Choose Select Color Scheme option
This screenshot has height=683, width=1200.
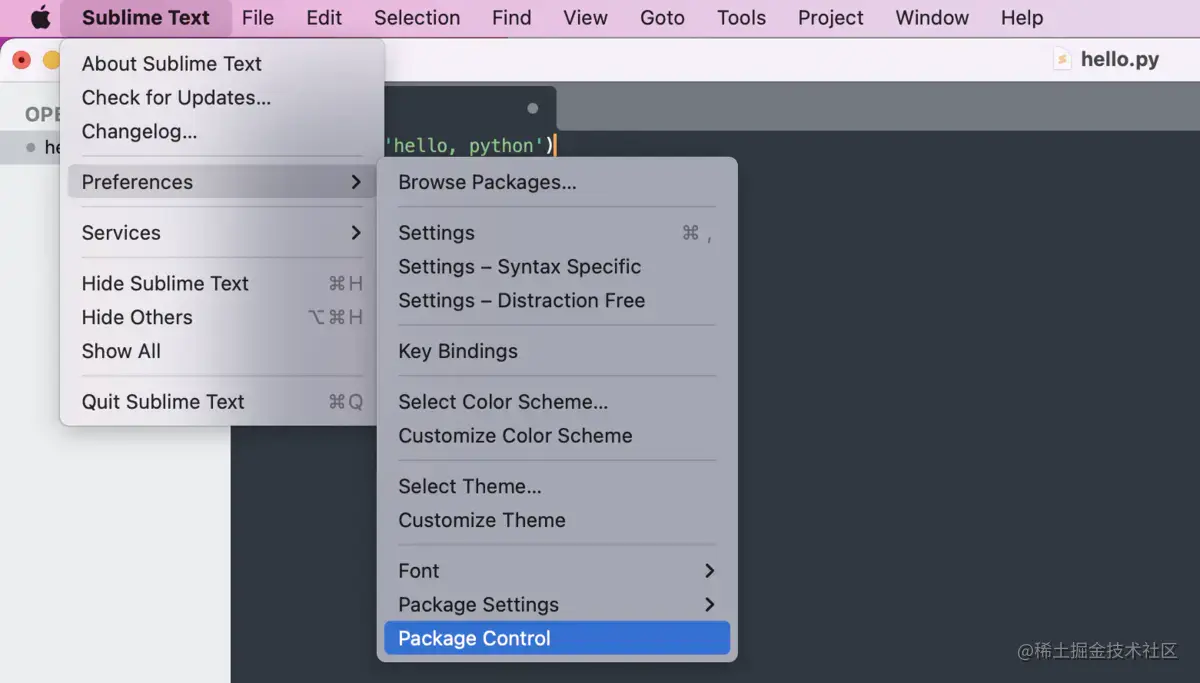coord(503,402)
